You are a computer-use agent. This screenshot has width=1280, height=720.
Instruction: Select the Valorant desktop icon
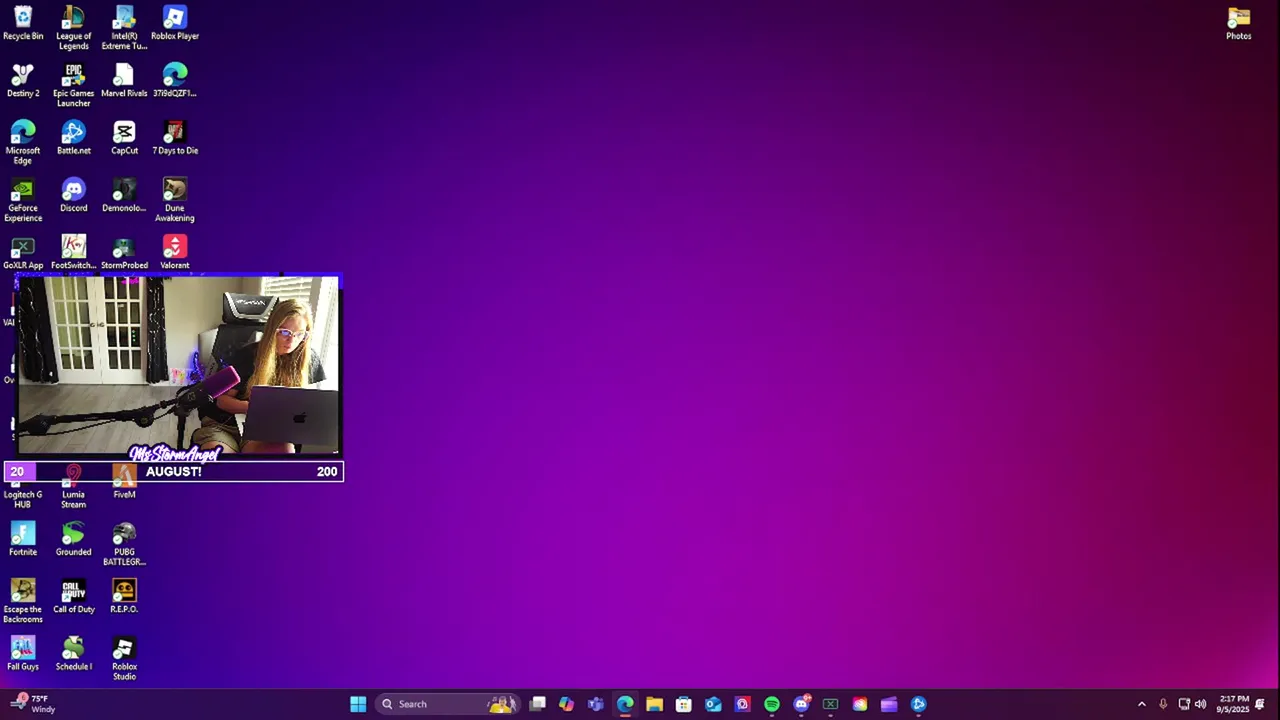point(175,253)
